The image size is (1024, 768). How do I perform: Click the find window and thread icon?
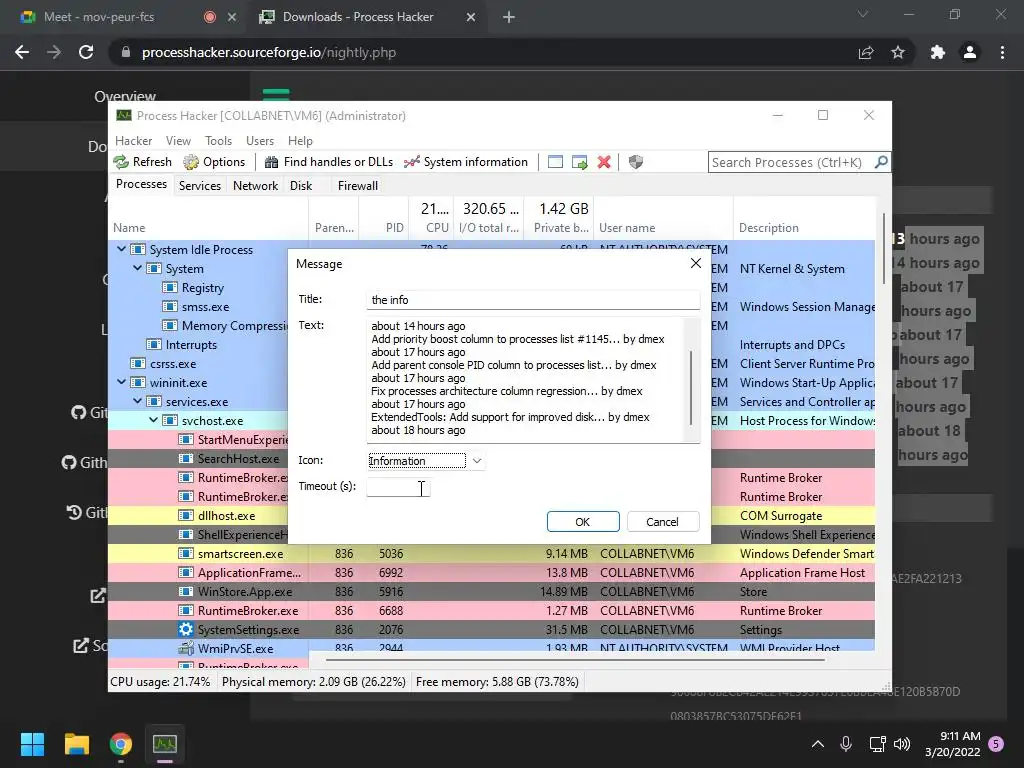(579, 162)
